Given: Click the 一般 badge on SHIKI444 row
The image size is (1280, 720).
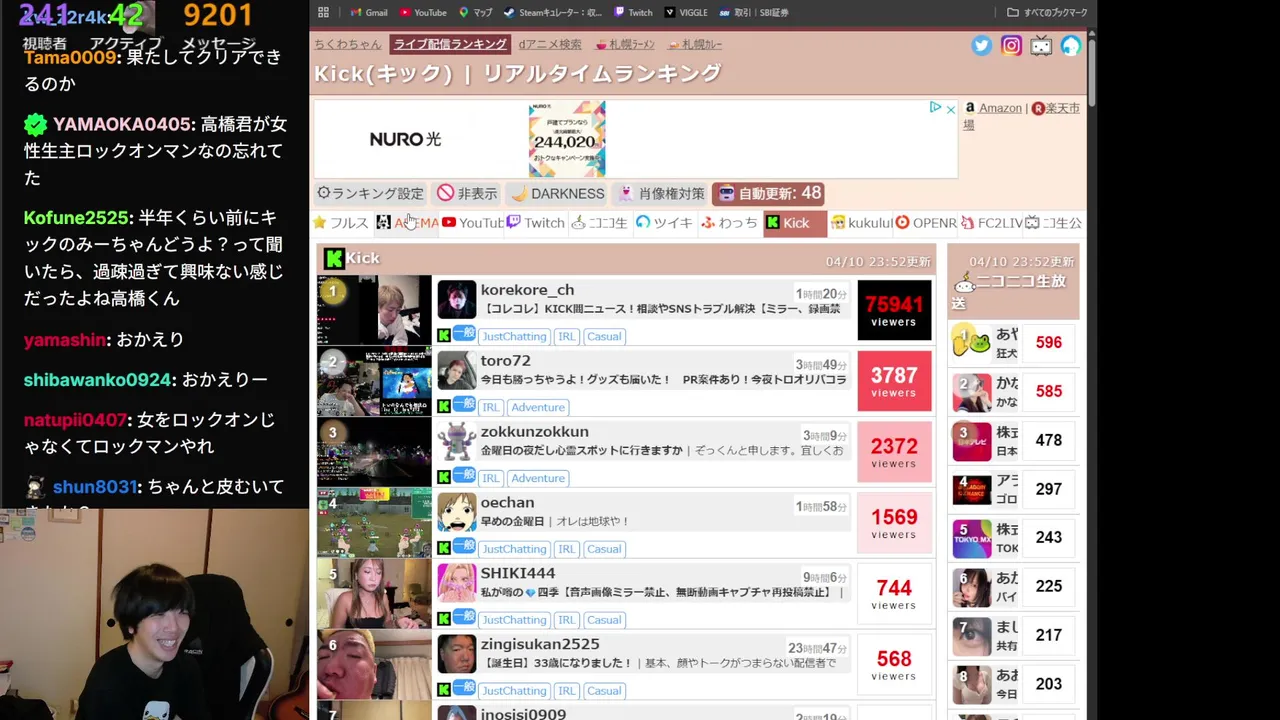Looking at the screenshot, I should point(464,616).
